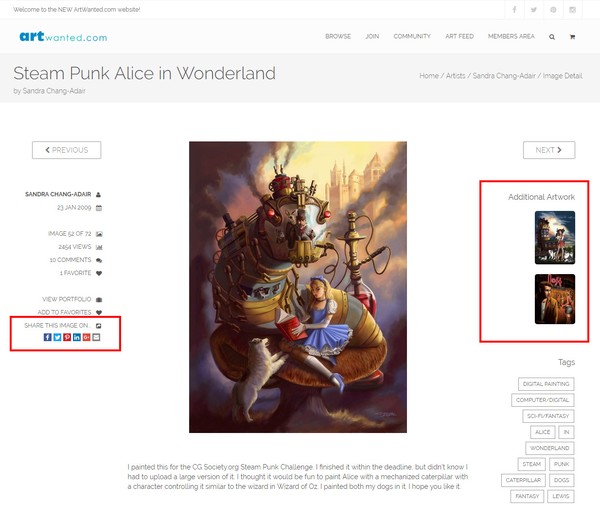Screen dimensions: 600x520
Task: Click the '23 JAN 2009' date text
Action: click(x=74, y=207)
